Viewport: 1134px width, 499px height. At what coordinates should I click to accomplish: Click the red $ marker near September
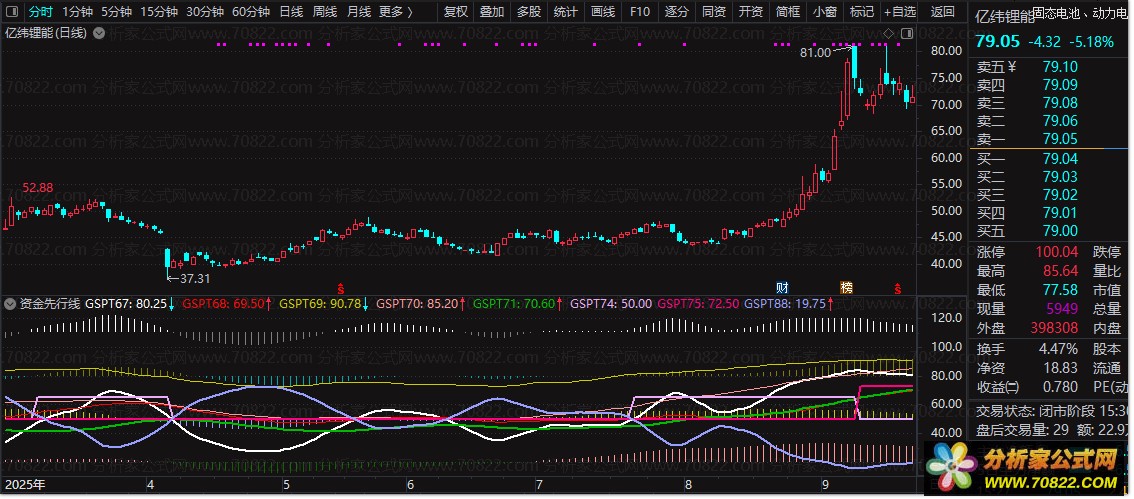click(x=897, y=287)
